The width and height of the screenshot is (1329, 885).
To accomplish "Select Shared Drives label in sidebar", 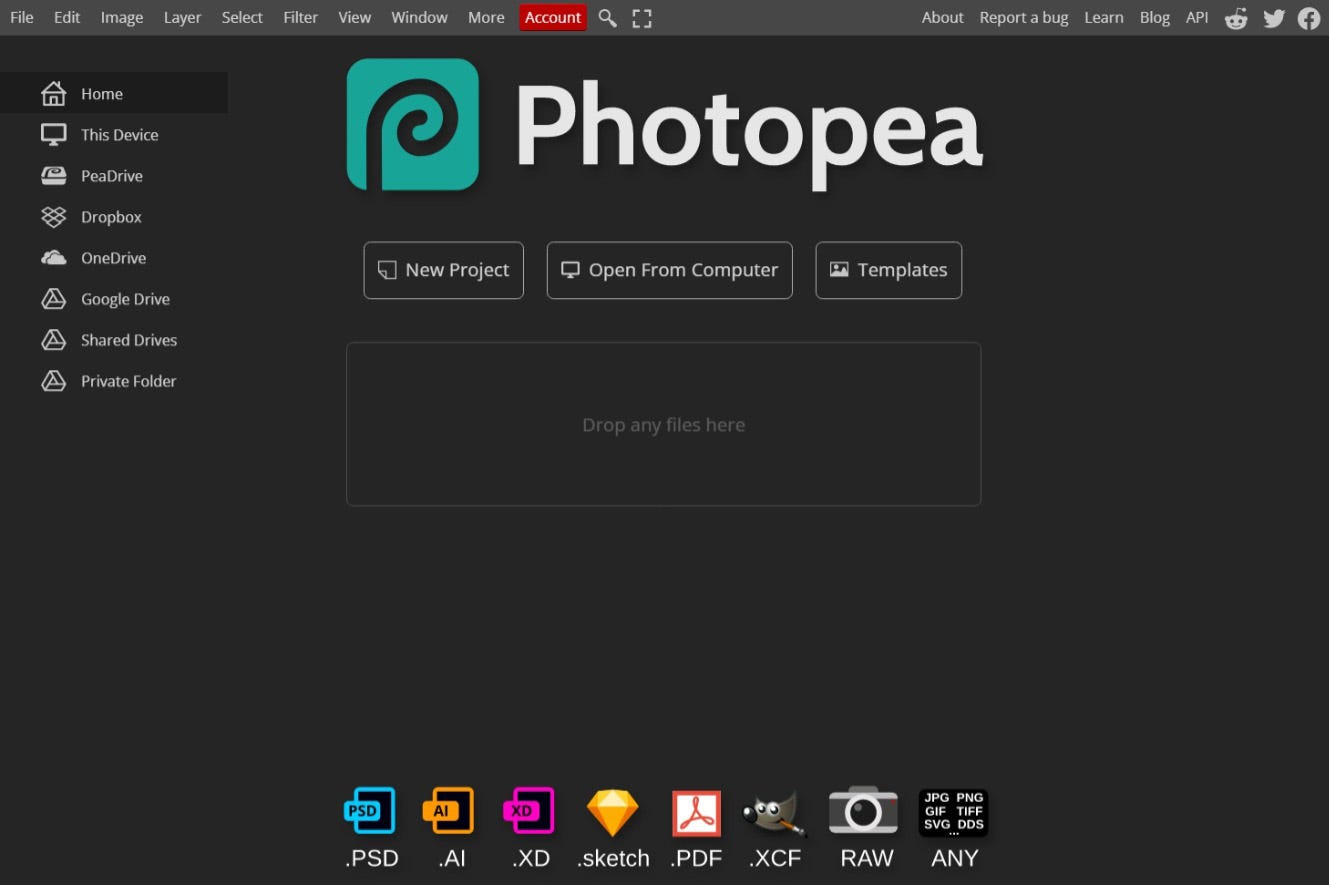I will [x=129, y=340].
